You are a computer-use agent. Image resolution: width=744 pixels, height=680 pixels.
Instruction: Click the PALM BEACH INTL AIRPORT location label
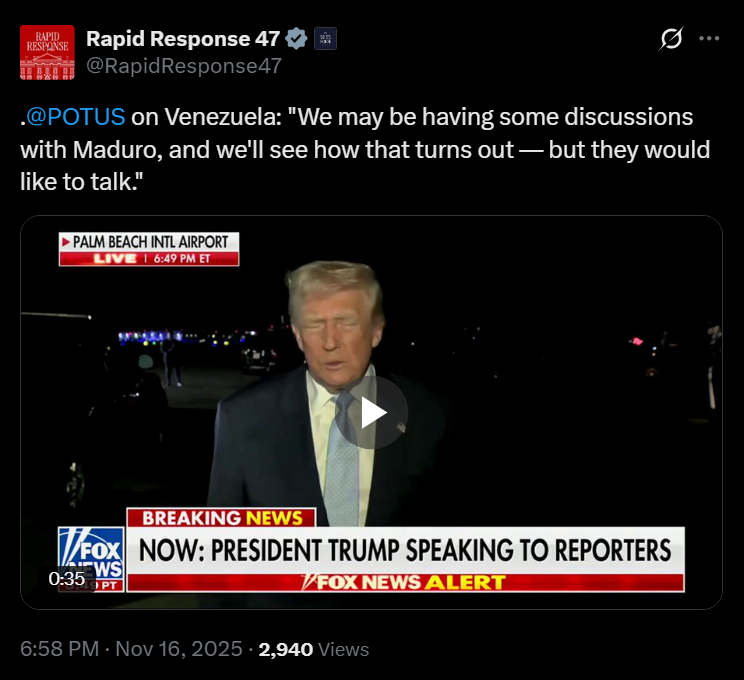pos(149,242)
